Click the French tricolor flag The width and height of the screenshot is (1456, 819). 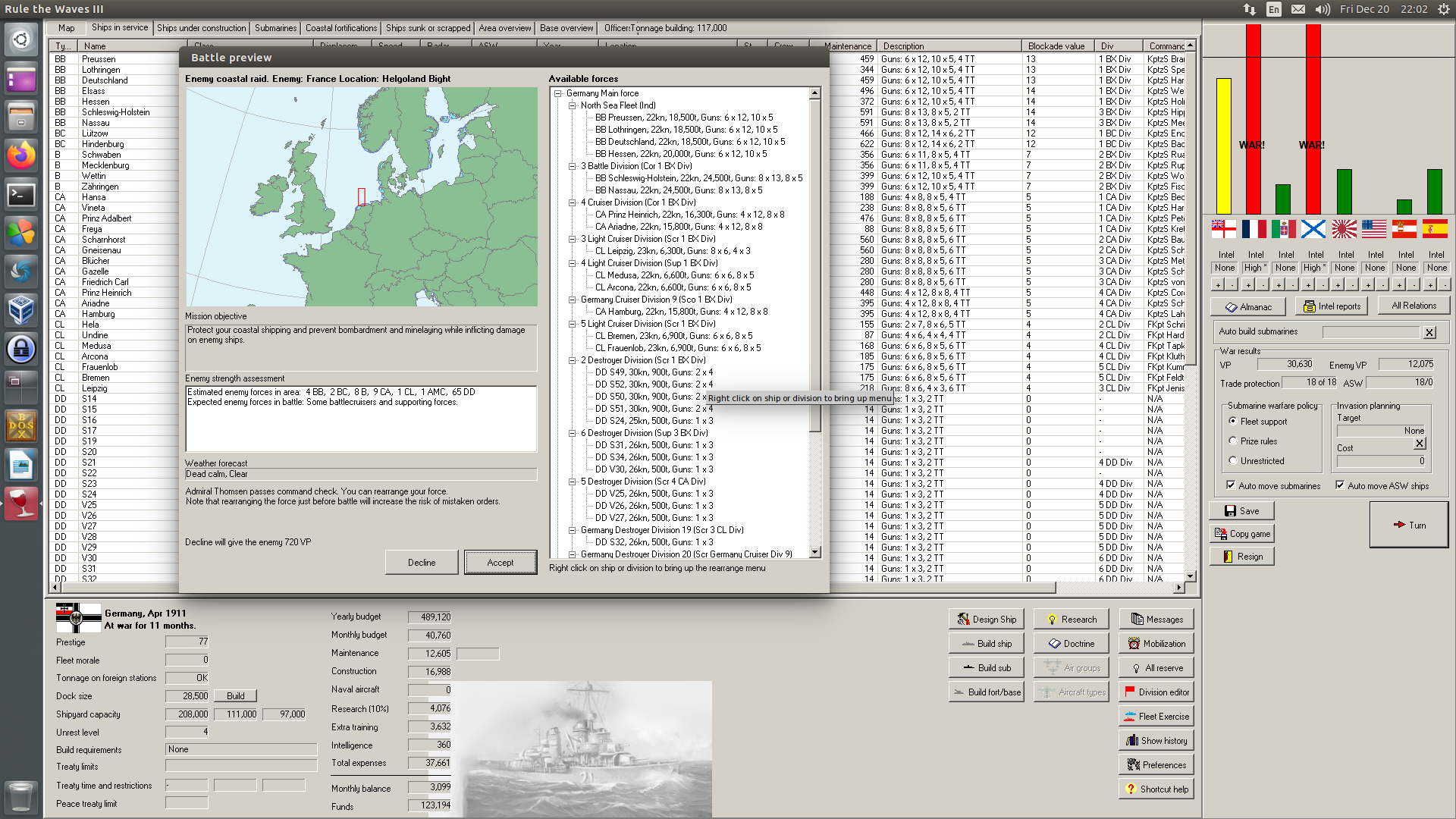[1254, 228]
